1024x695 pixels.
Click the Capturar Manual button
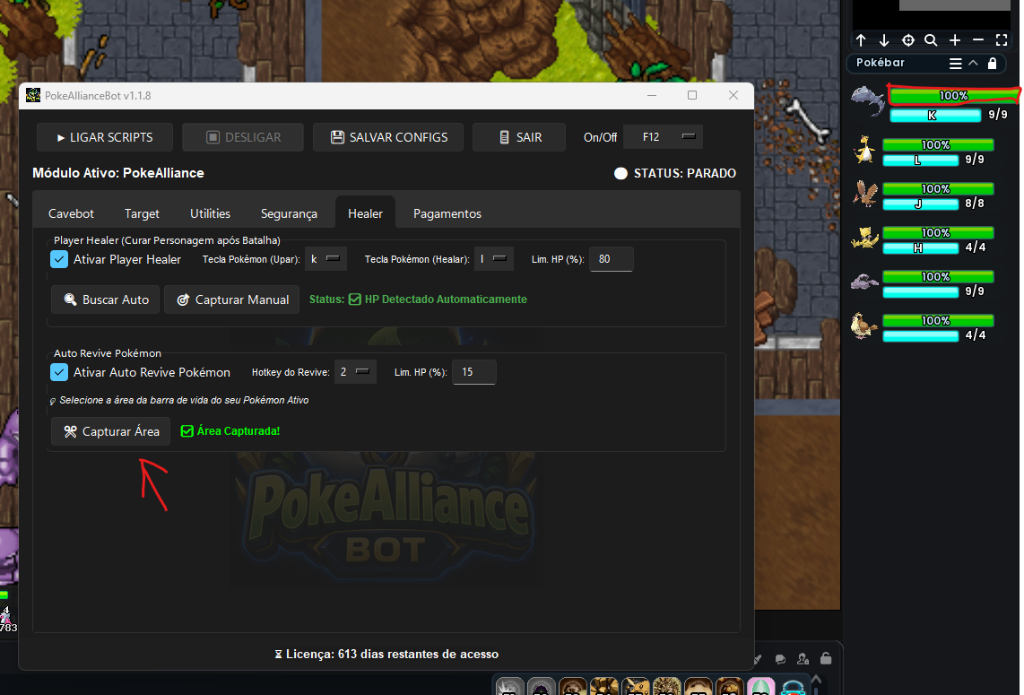(232, 300)
